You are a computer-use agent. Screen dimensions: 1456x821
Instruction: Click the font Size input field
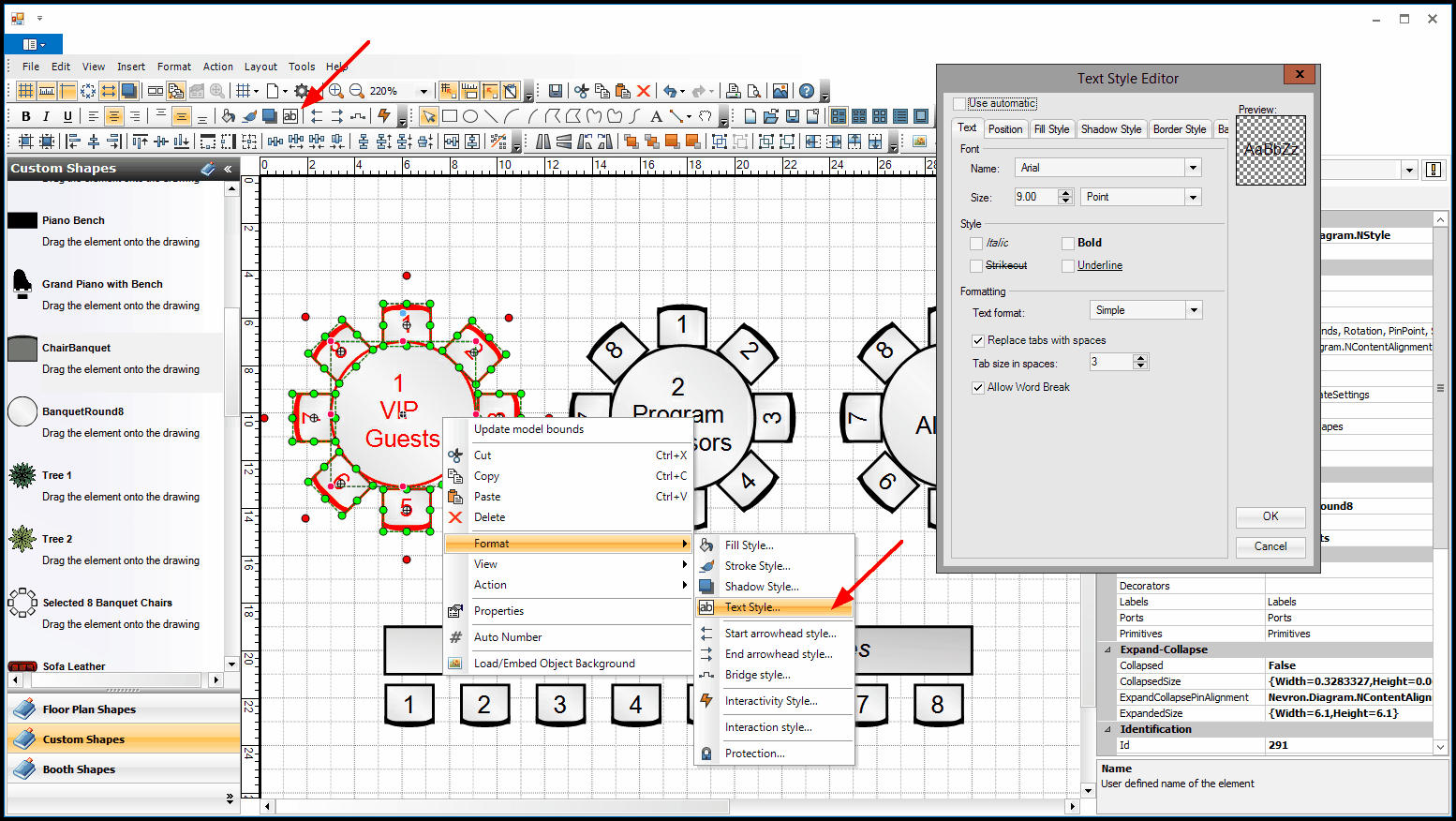tap(1036, 197)
